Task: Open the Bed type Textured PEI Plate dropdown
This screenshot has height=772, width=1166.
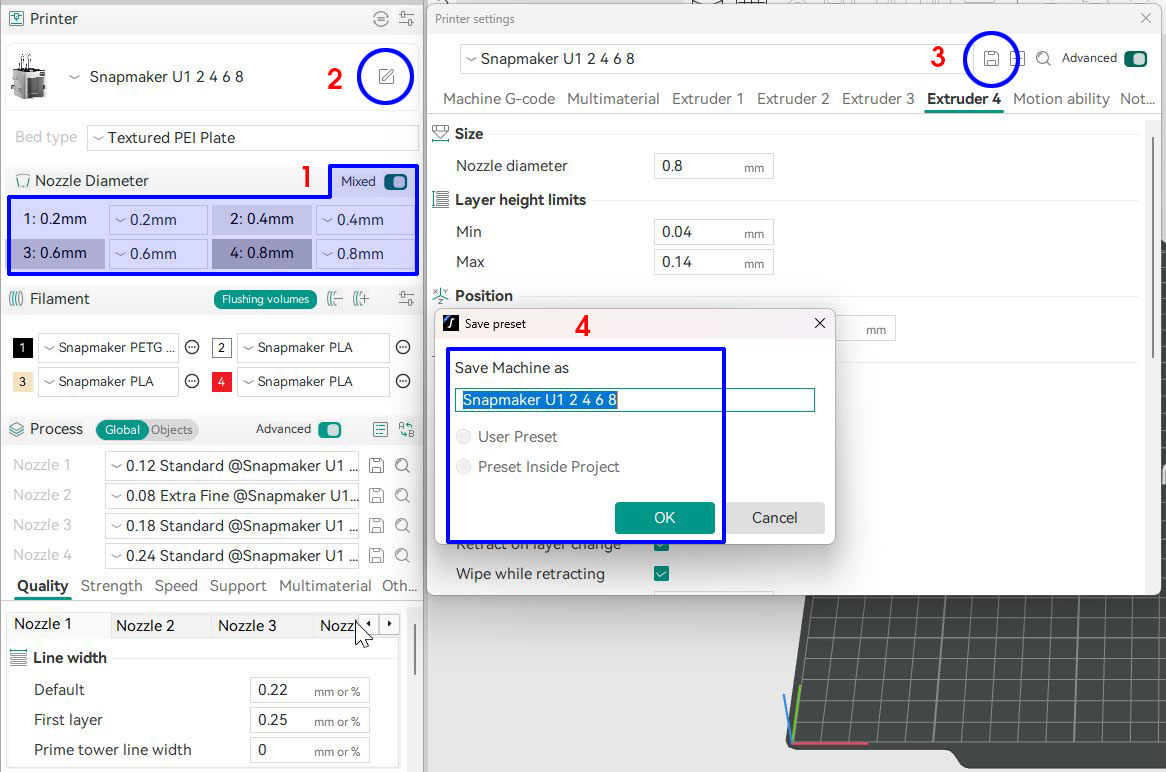Action: click(253, 138)
